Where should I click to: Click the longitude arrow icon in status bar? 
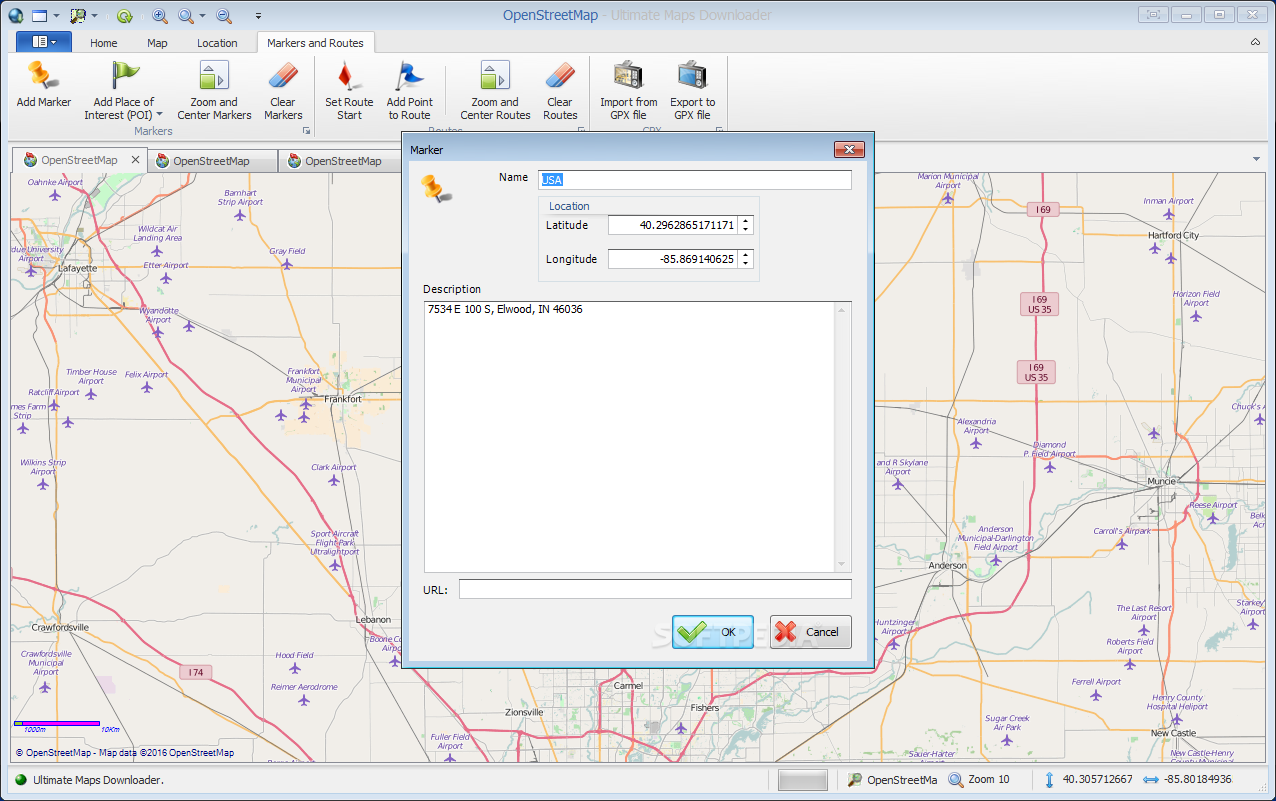click(1150, 780)
